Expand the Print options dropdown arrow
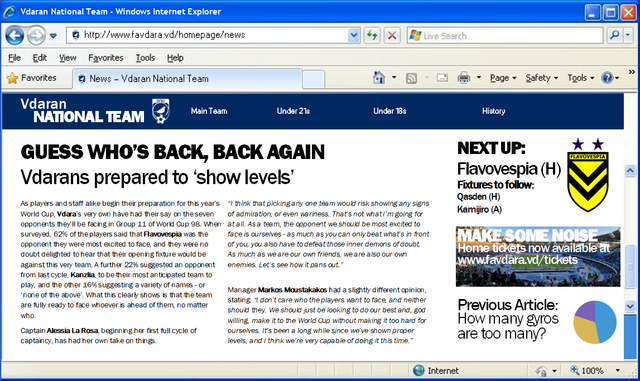Viewport: 640px width, 381px height. [x=479, y=78]
